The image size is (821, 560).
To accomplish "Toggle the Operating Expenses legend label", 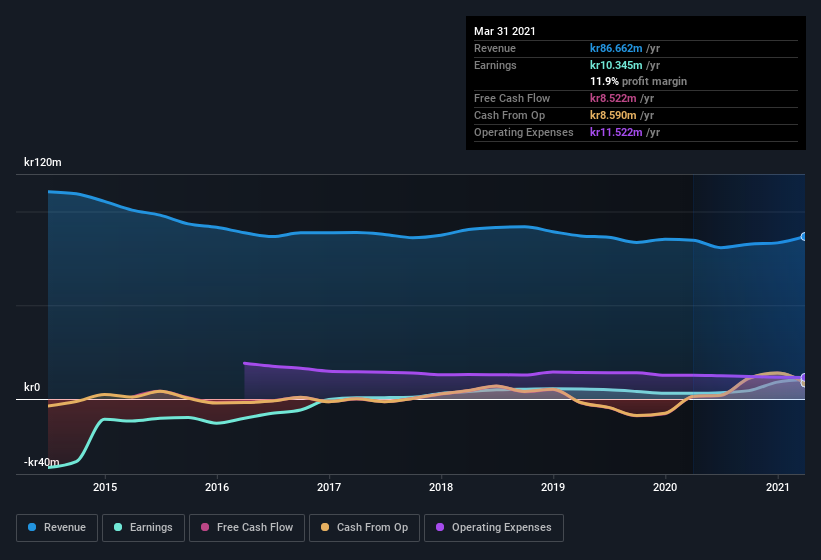I will pos(501,527).
